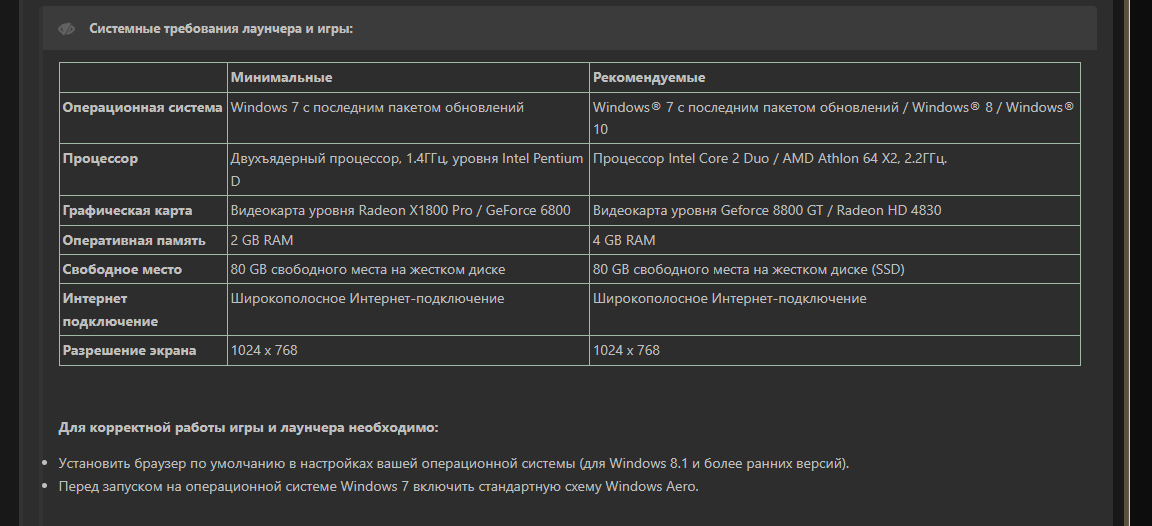Screen dimensions: 1152x526
Task: Click the bullet about the default browser
Action: [x=453, y=464]
